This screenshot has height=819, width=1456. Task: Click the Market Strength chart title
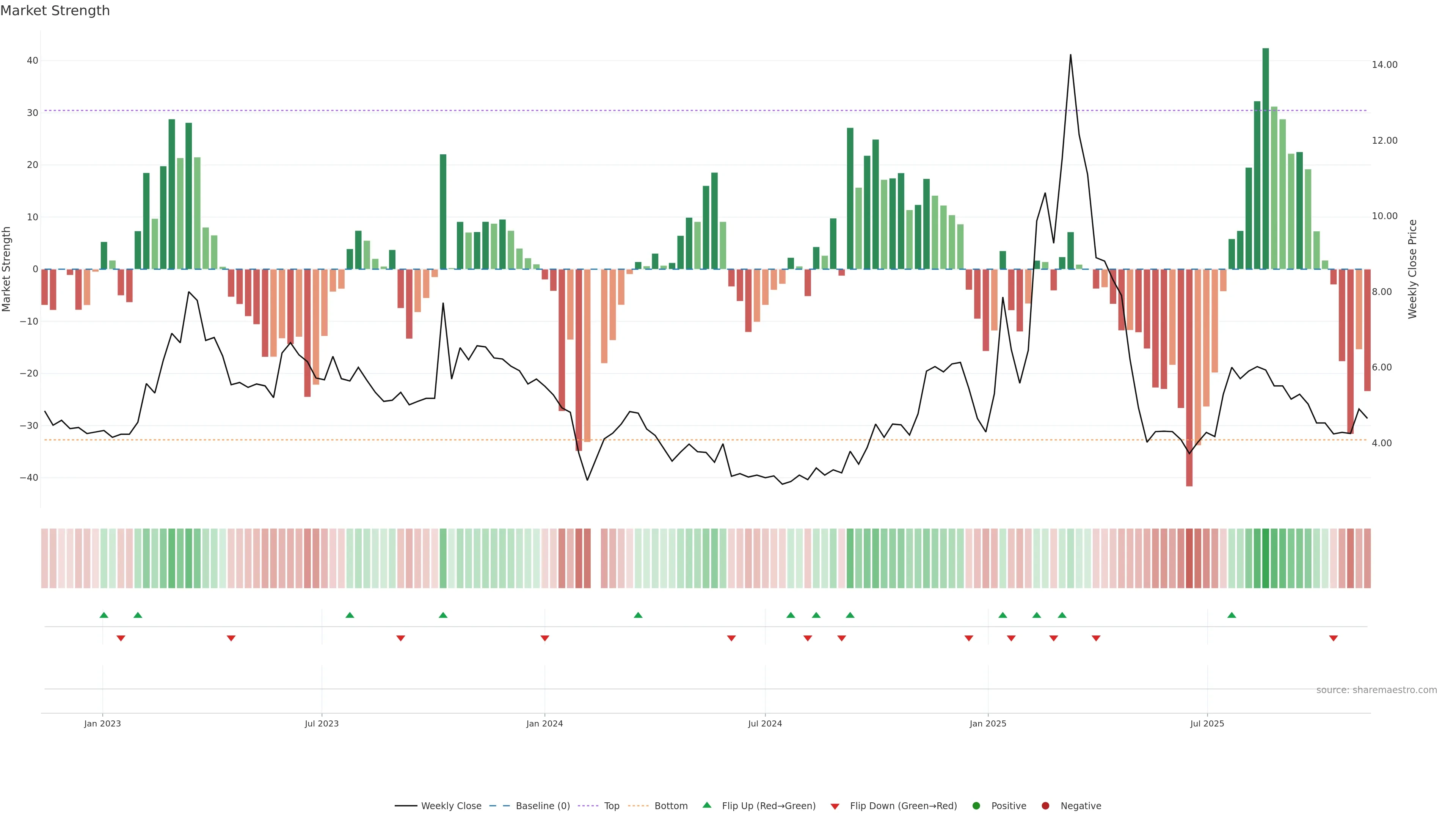[x=55, y=11]
